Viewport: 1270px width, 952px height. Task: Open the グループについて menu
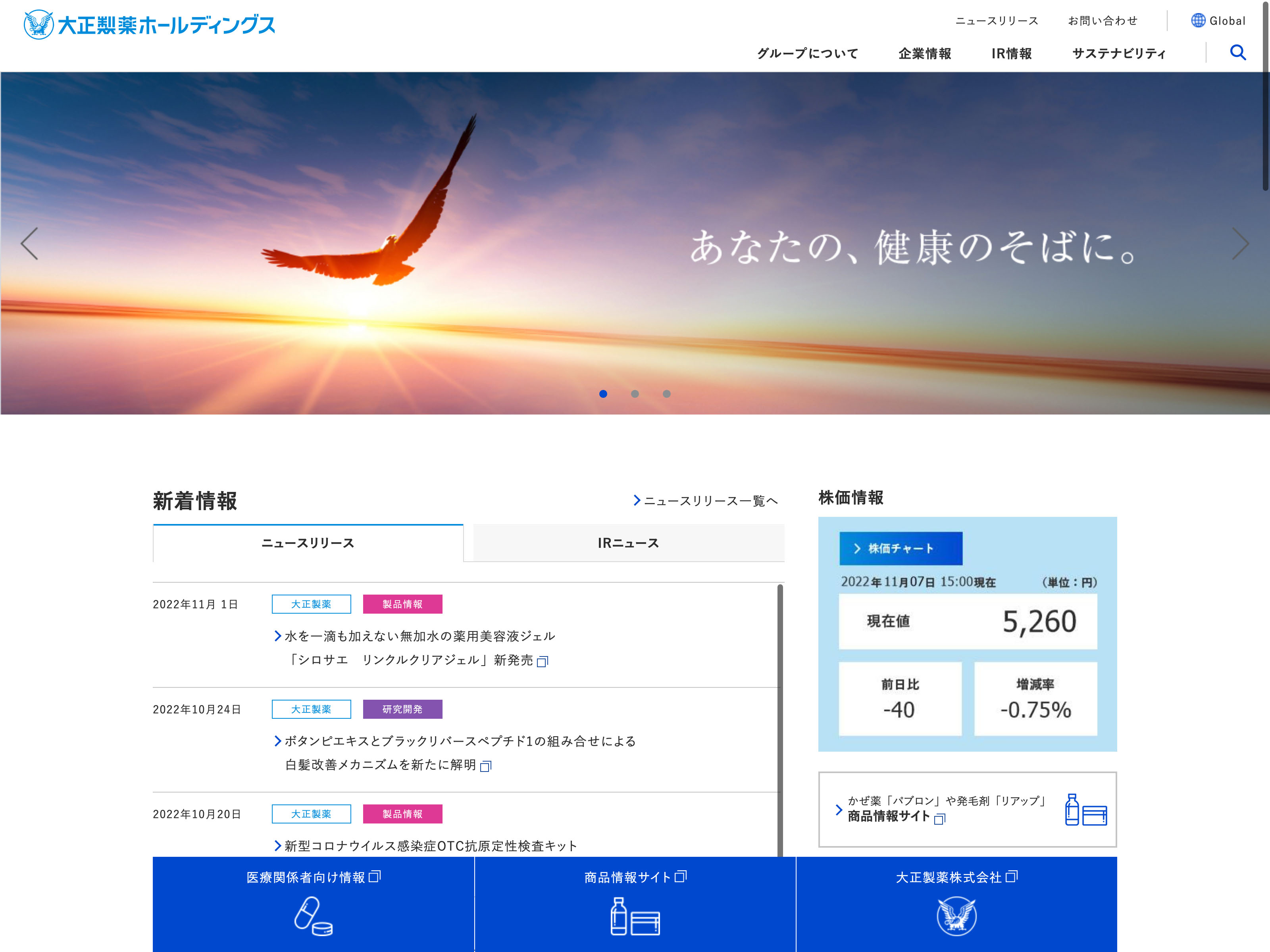click(807, 54)
